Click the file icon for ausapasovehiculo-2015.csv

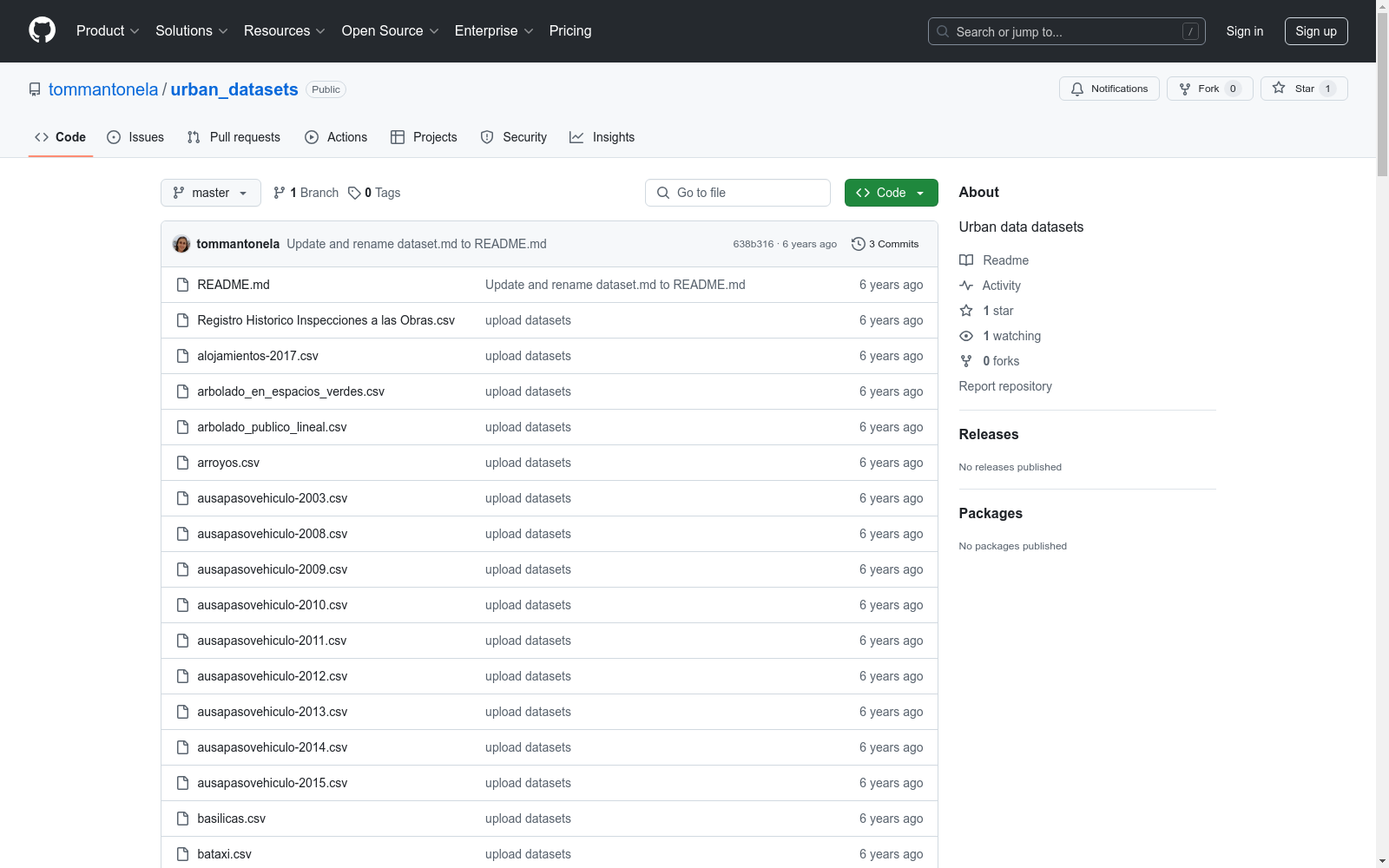(182, 783)
